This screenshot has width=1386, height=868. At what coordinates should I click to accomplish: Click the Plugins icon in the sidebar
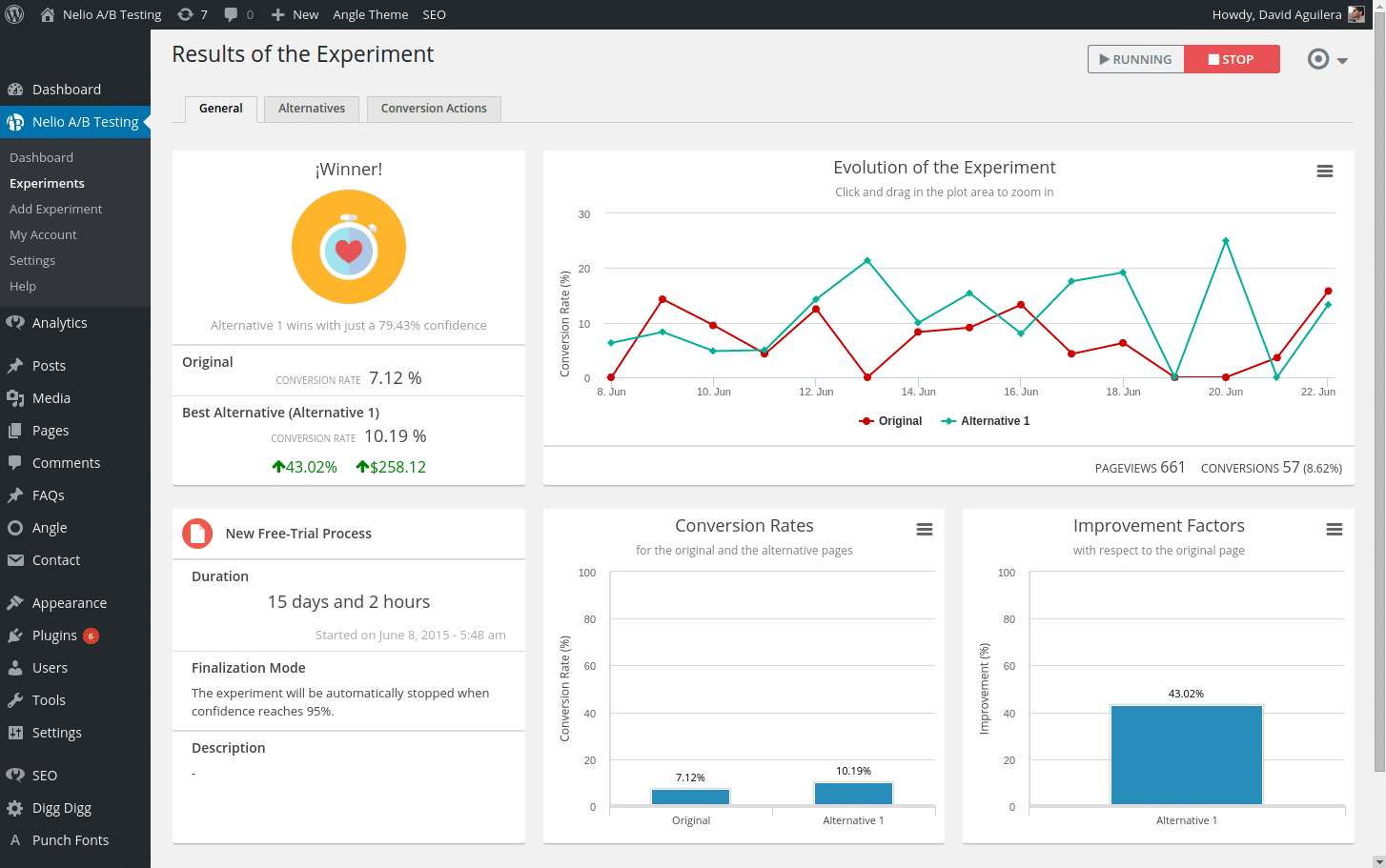pyautogui.click(x=15, y=636)
